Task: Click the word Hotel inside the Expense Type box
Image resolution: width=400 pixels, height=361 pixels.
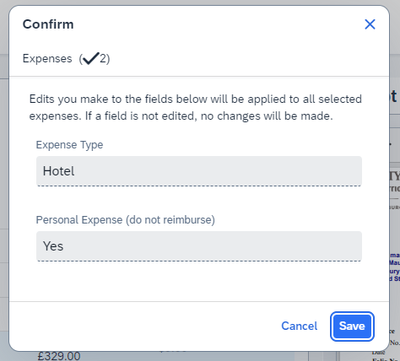Action: (x=59, y=171)
